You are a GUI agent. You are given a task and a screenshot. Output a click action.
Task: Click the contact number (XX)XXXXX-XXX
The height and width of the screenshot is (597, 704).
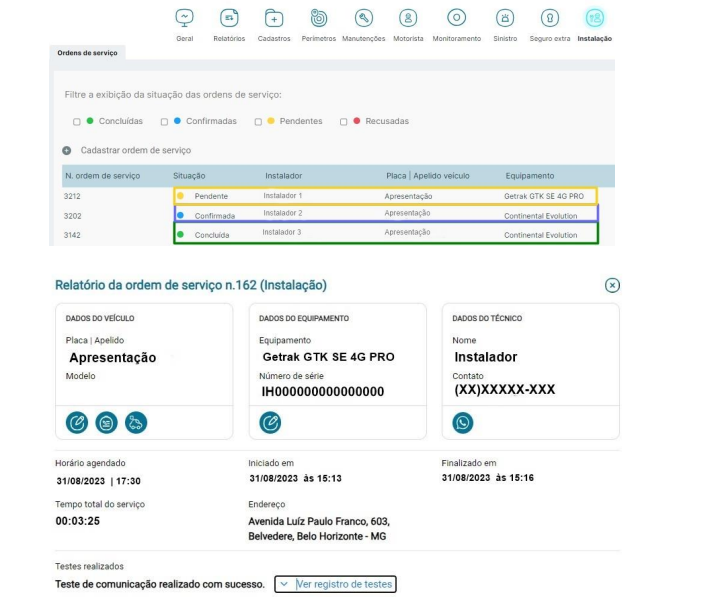click(505, 389)
